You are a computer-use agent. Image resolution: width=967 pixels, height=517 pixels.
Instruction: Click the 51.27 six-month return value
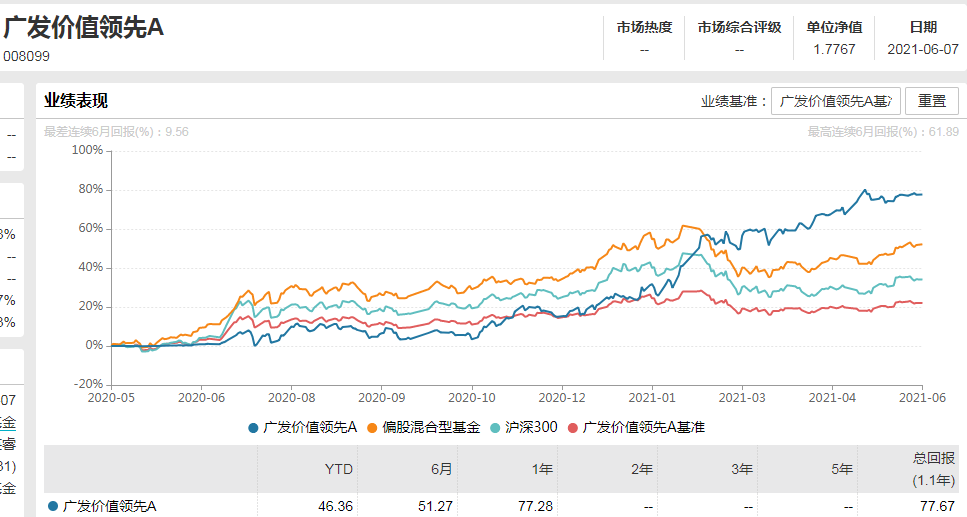[435, 507]
